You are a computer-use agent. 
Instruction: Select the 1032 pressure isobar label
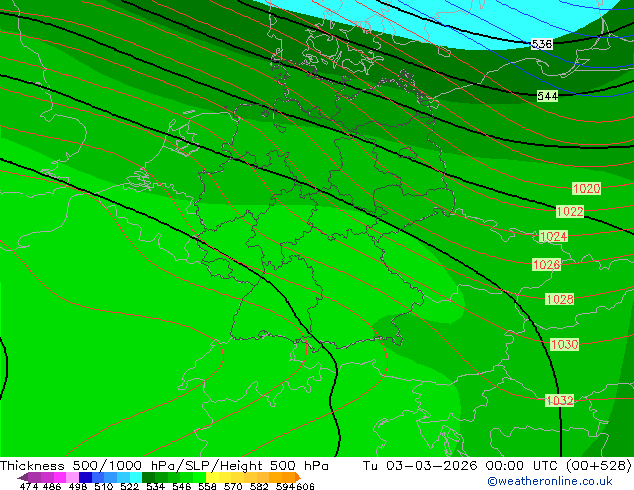tap(560, 401)
